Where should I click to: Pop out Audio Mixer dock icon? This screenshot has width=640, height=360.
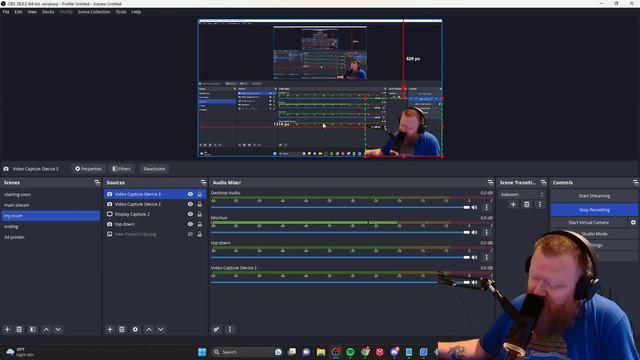coord(490,182)
